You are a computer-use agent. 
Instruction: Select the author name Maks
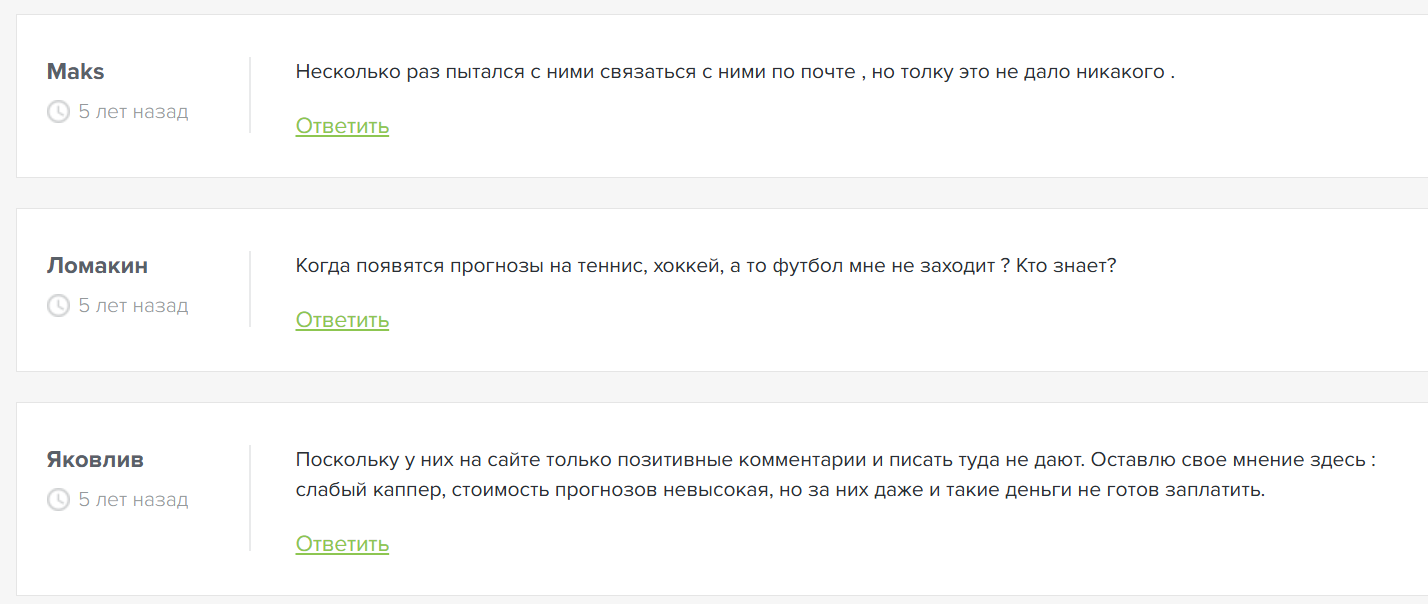pyautogui.click(x=76, y=71)
